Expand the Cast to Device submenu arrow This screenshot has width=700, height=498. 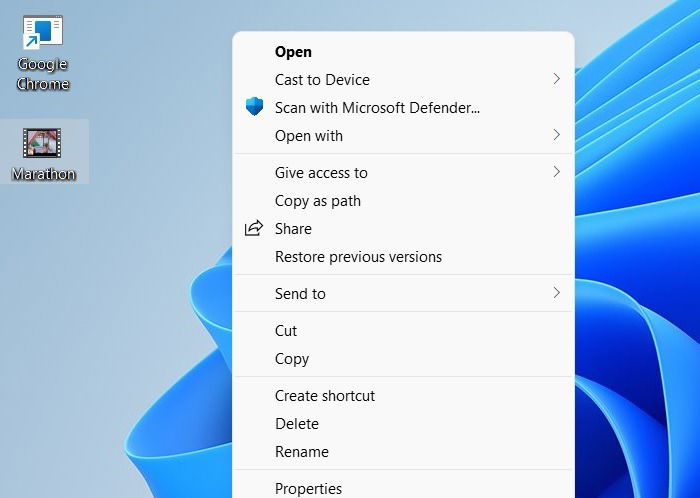click(x=556, y=79)
